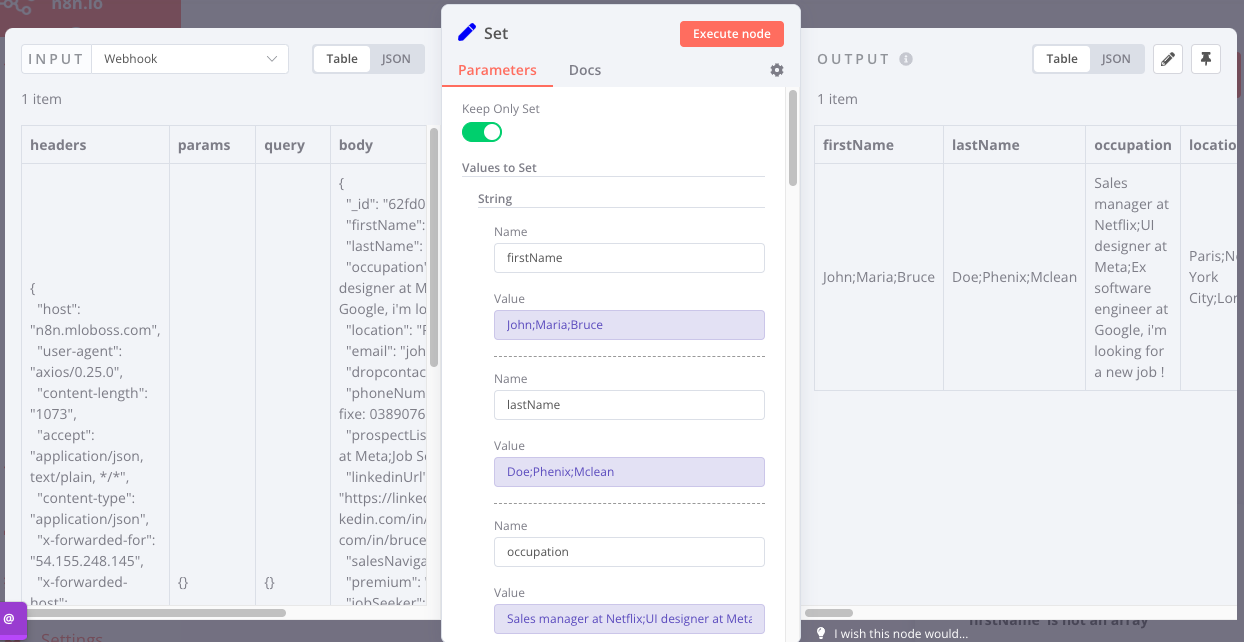Image resolution: width=1244 pixels, height=642 pixels.
Task: Click the Execute node button
Action: tap(732, 34)
